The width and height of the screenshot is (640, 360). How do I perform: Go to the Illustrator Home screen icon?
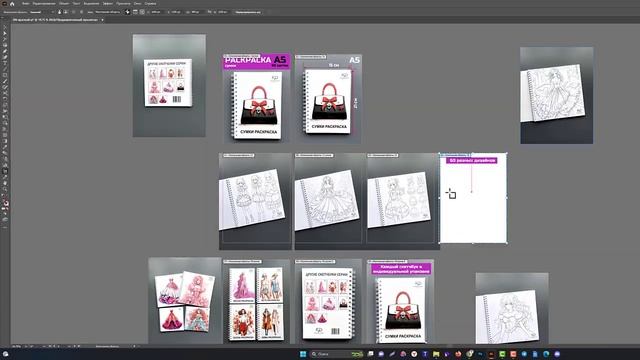(x=12, y=3)
